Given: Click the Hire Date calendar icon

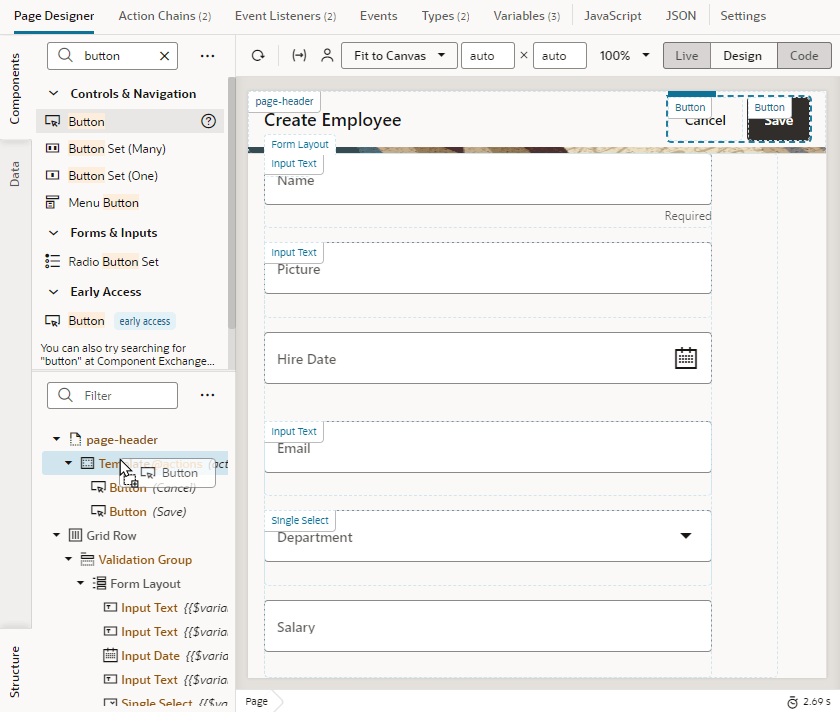Looking at the screenshot, I should 686,357.
